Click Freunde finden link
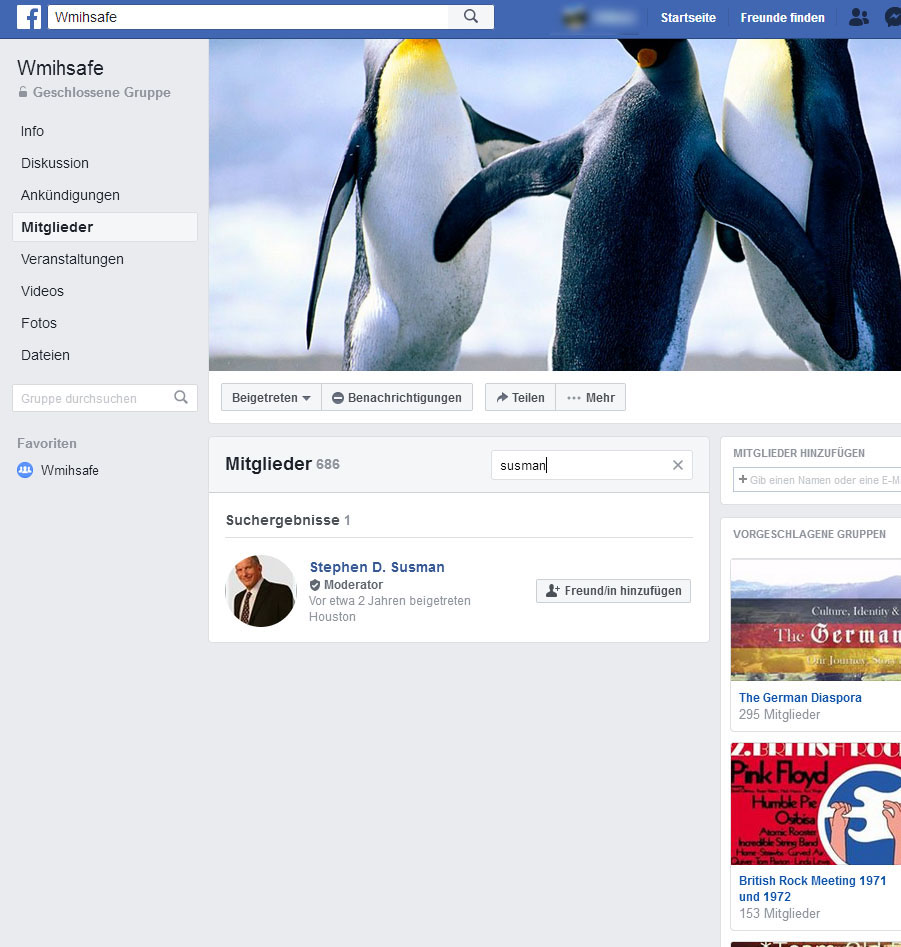This screenshot has width=901, height=947. point(782,18)
